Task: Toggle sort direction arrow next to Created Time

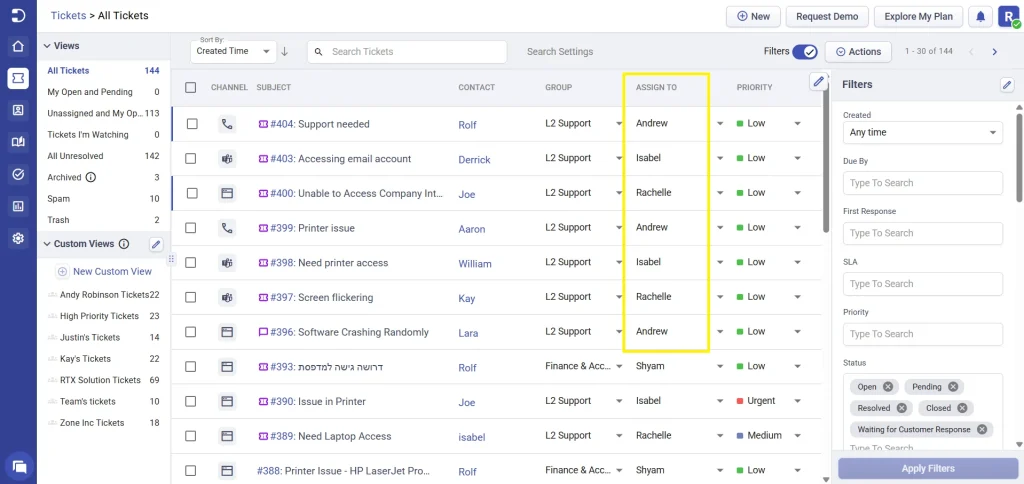Action: click(285, 52)
